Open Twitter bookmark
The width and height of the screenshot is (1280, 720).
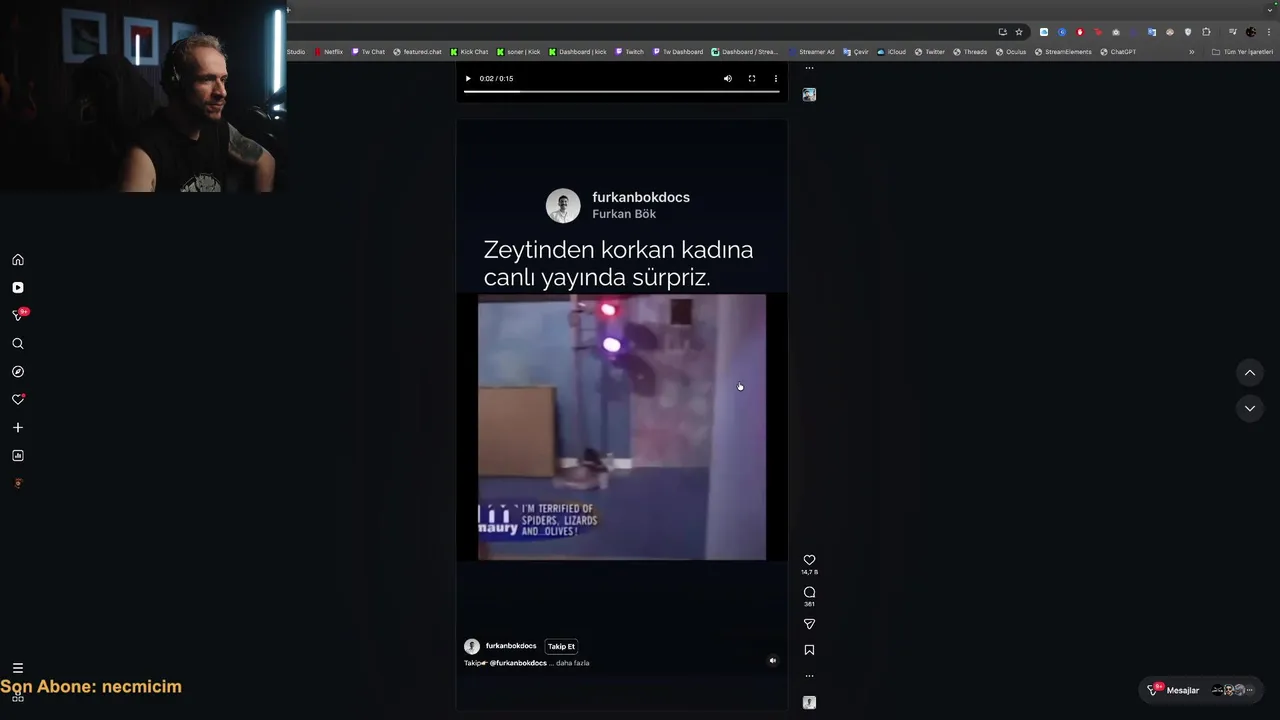click(x=930, y=52)
